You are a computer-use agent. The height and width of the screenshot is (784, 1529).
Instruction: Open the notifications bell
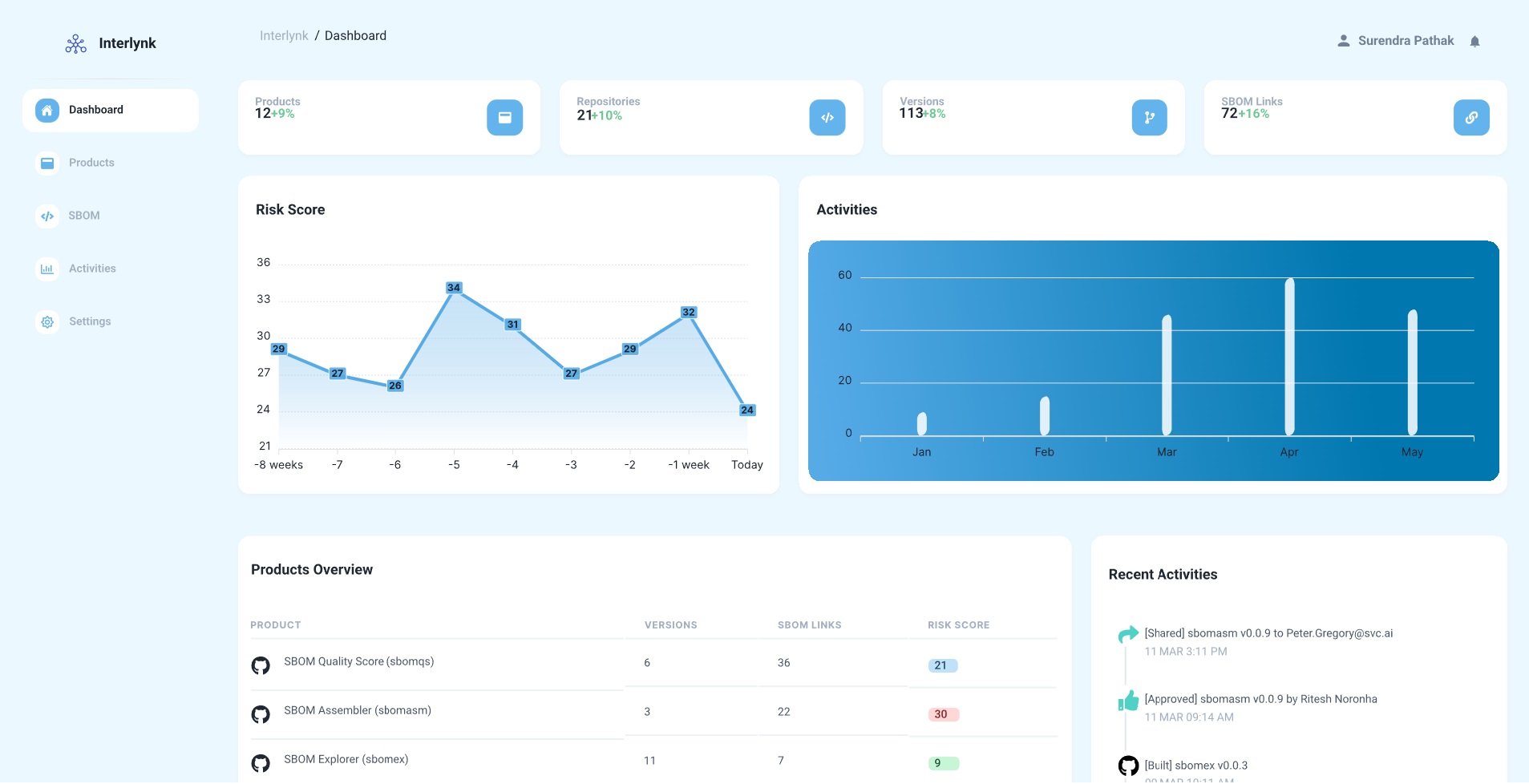[x=1474, y=42]
